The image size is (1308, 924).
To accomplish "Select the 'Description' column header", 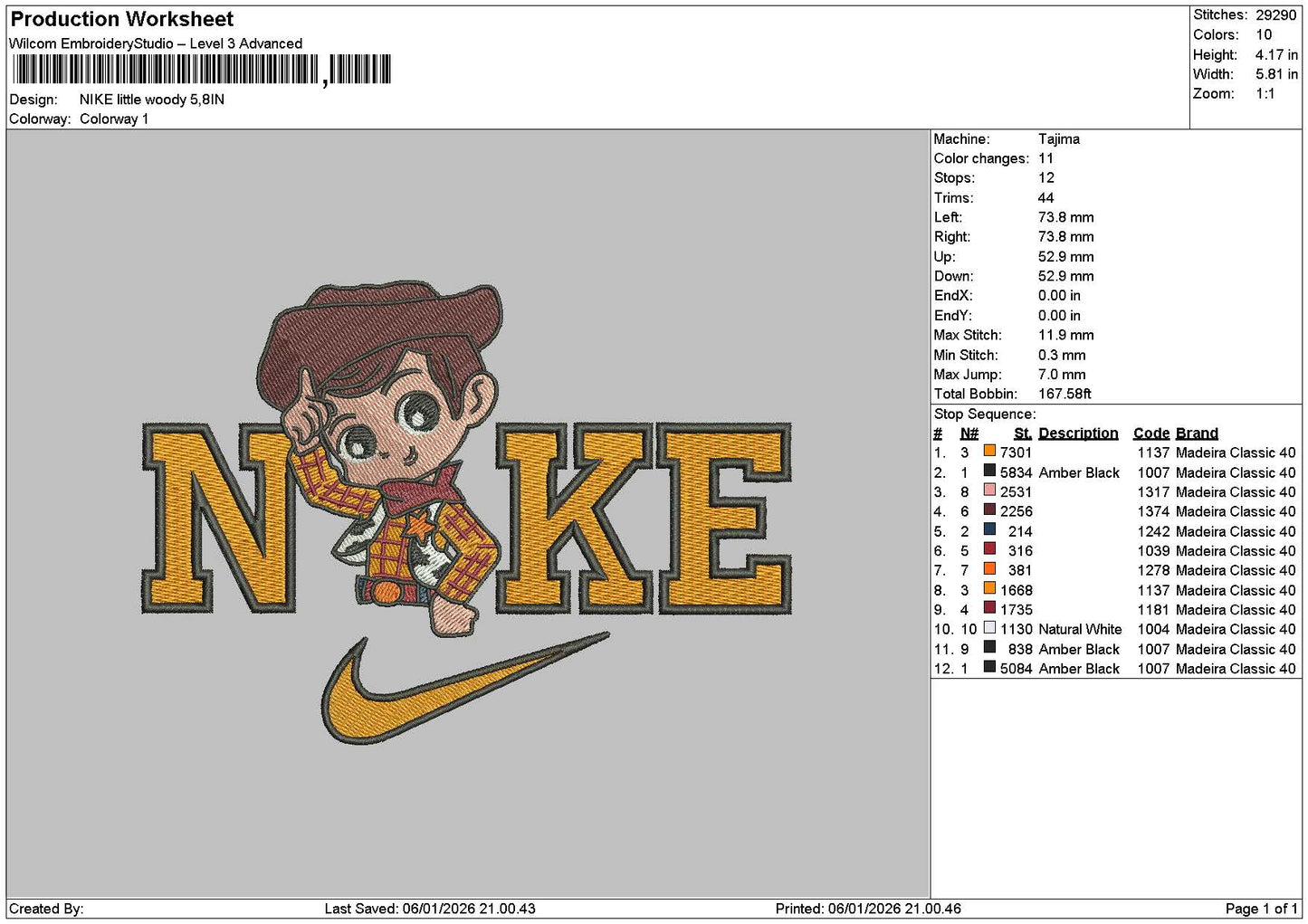I will tap(1078, 433).
